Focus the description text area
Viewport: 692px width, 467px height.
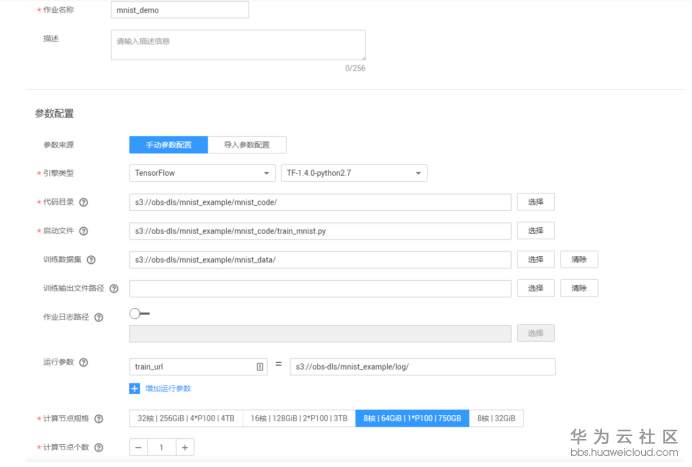coord(238,45)
